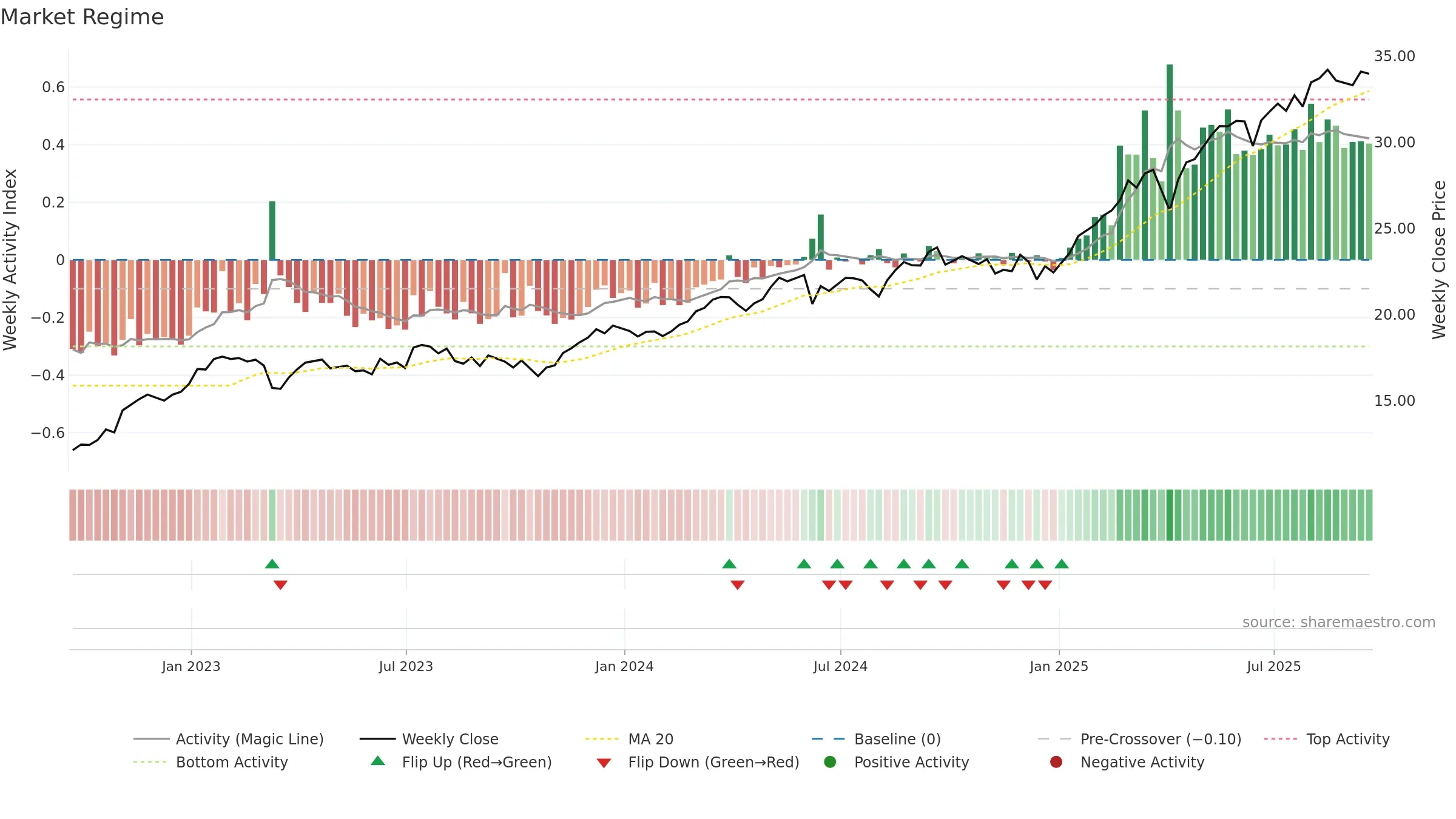
Task: Toggle Flip Up (Red→Green) legend entry
Action: click(x=461, y=762)
